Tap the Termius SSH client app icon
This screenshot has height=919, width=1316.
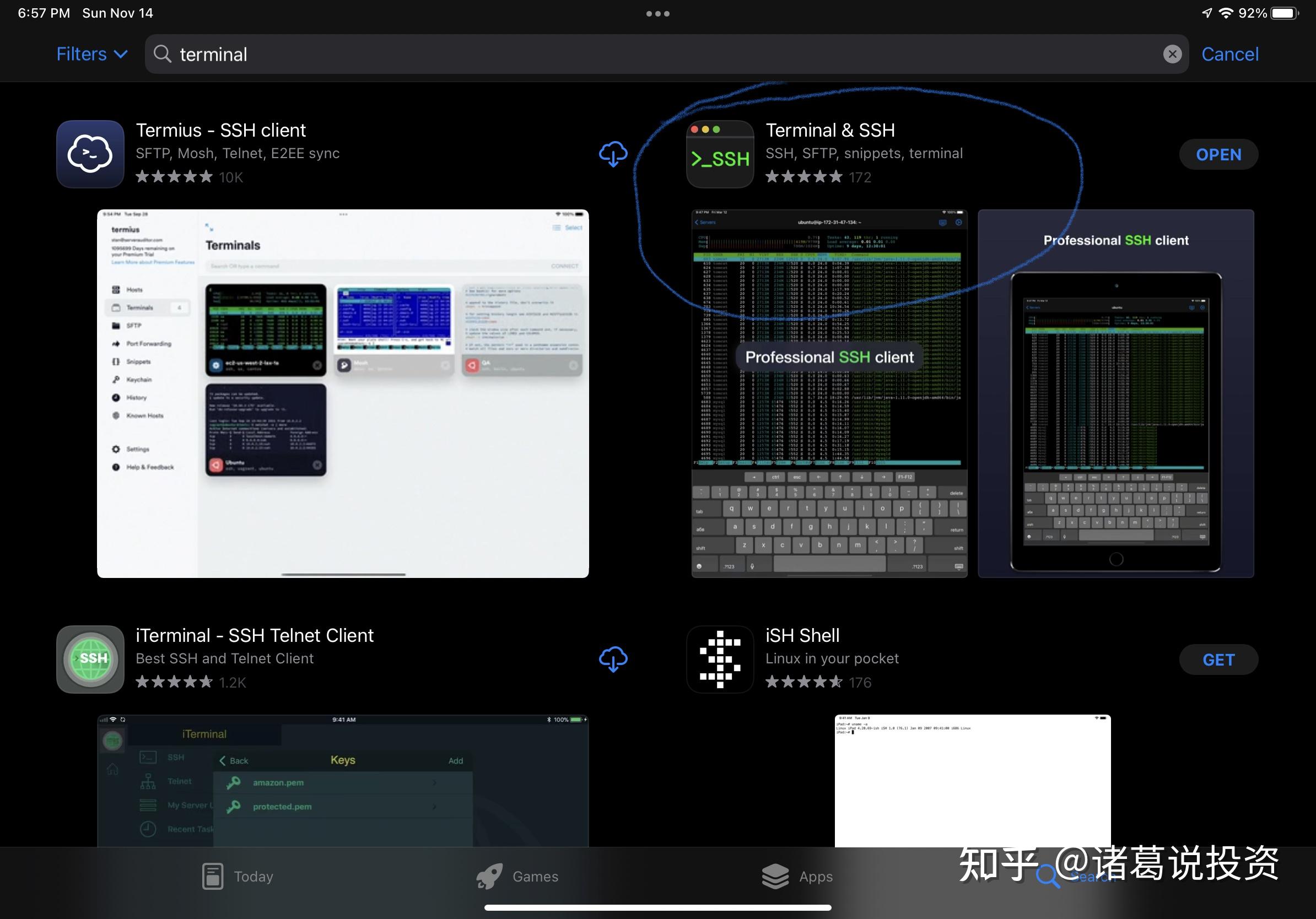pos(89,154)
